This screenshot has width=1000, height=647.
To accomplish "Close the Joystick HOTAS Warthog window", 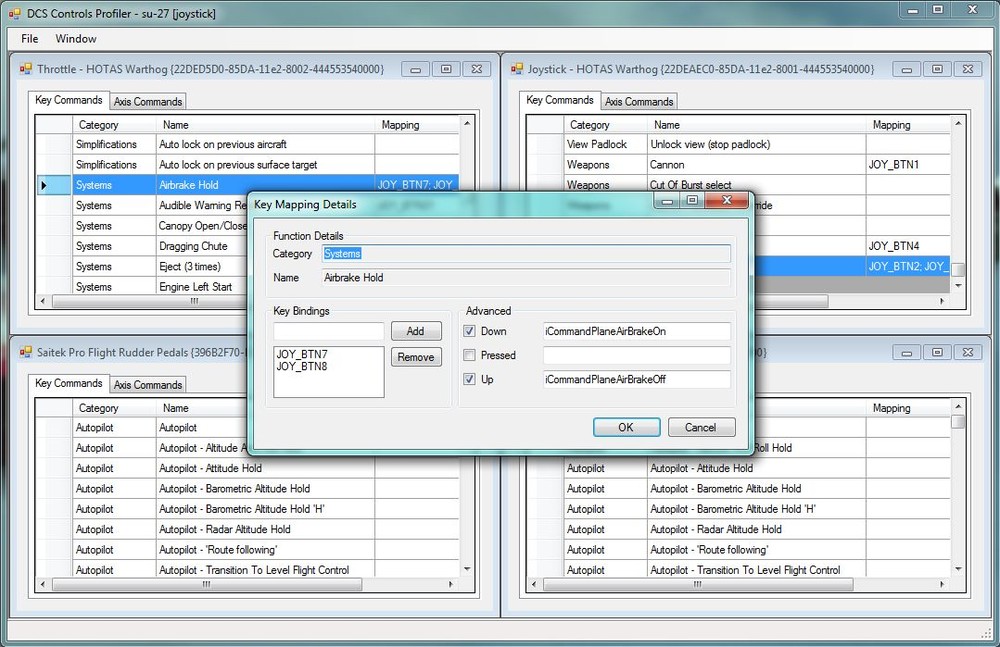I will point(967,69).
